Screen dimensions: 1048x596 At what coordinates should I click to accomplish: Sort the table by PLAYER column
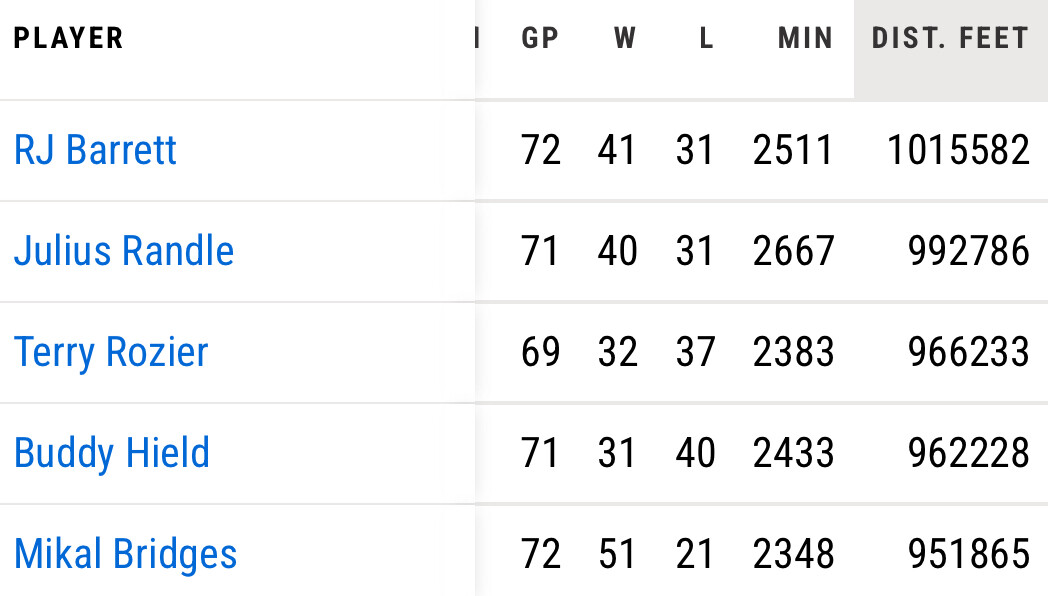point(69,39)
